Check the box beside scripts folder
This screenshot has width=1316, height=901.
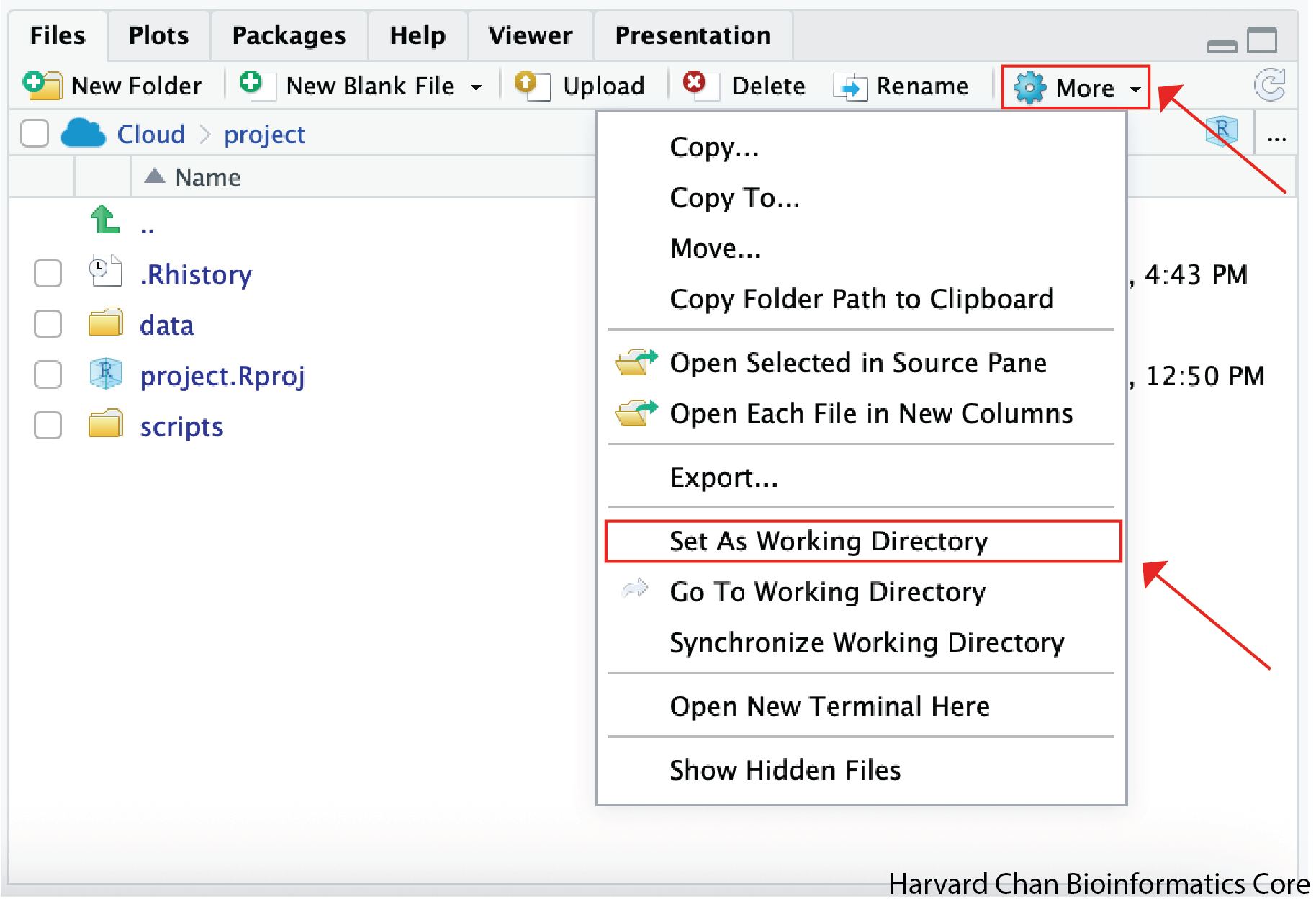pyautogui.click(x=48, y=425)
